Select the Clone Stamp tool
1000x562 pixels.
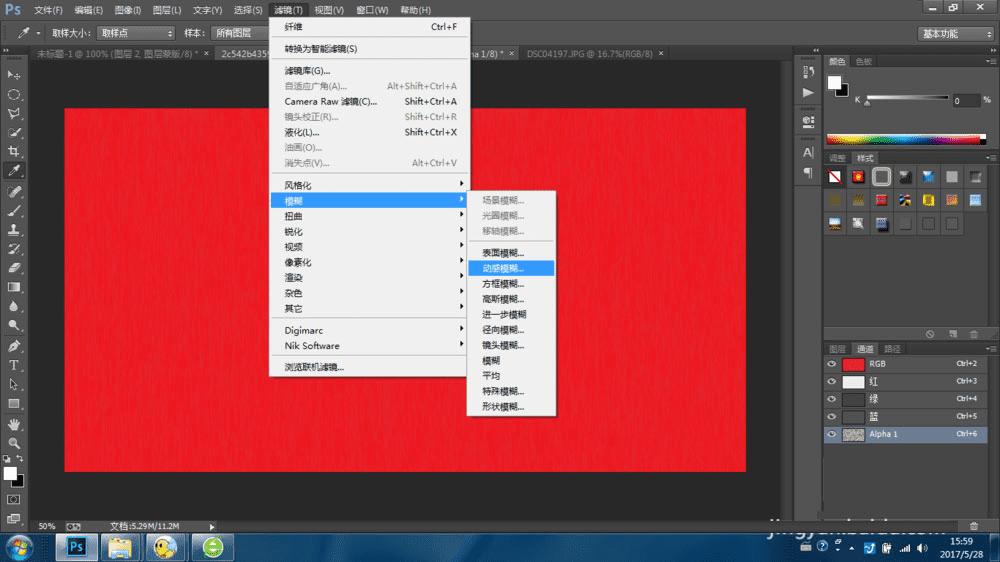coord(13,230)
